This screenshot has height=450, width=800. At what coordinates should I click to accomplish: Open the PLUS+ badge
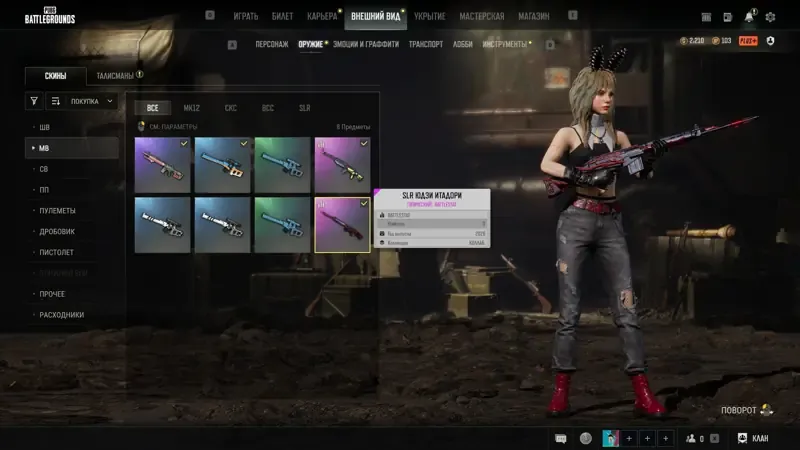[x=748, y=41]
